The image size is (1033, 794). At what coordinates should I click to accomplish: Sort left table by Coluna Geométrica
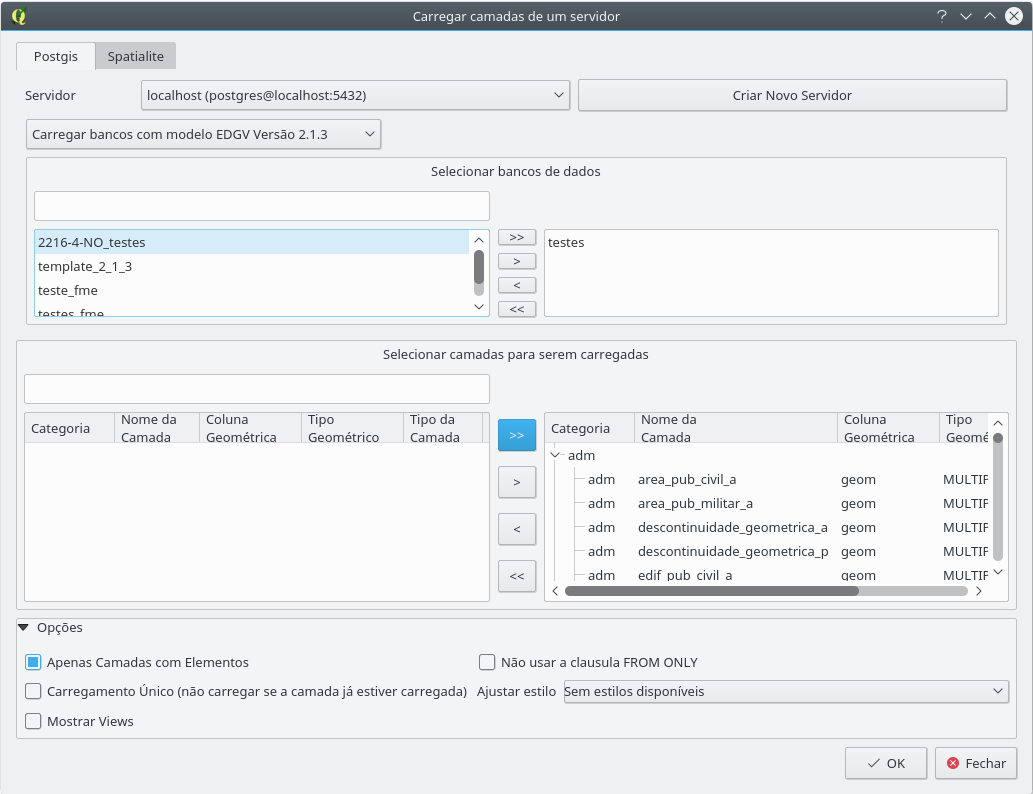pyautogui.click(x=250, y=428)
